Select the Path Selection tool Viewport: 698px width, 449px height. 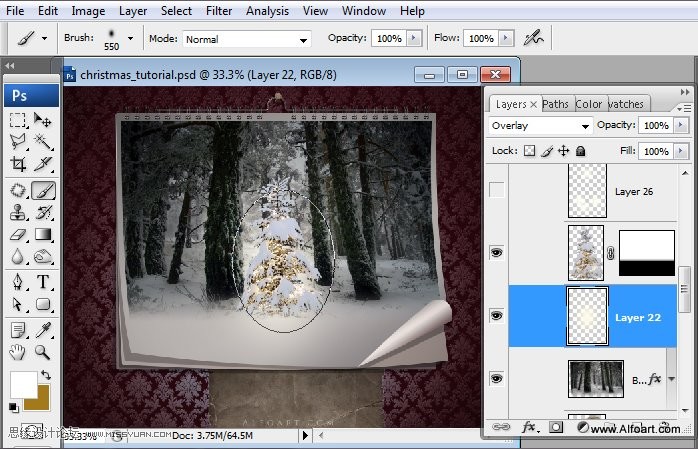18,304
